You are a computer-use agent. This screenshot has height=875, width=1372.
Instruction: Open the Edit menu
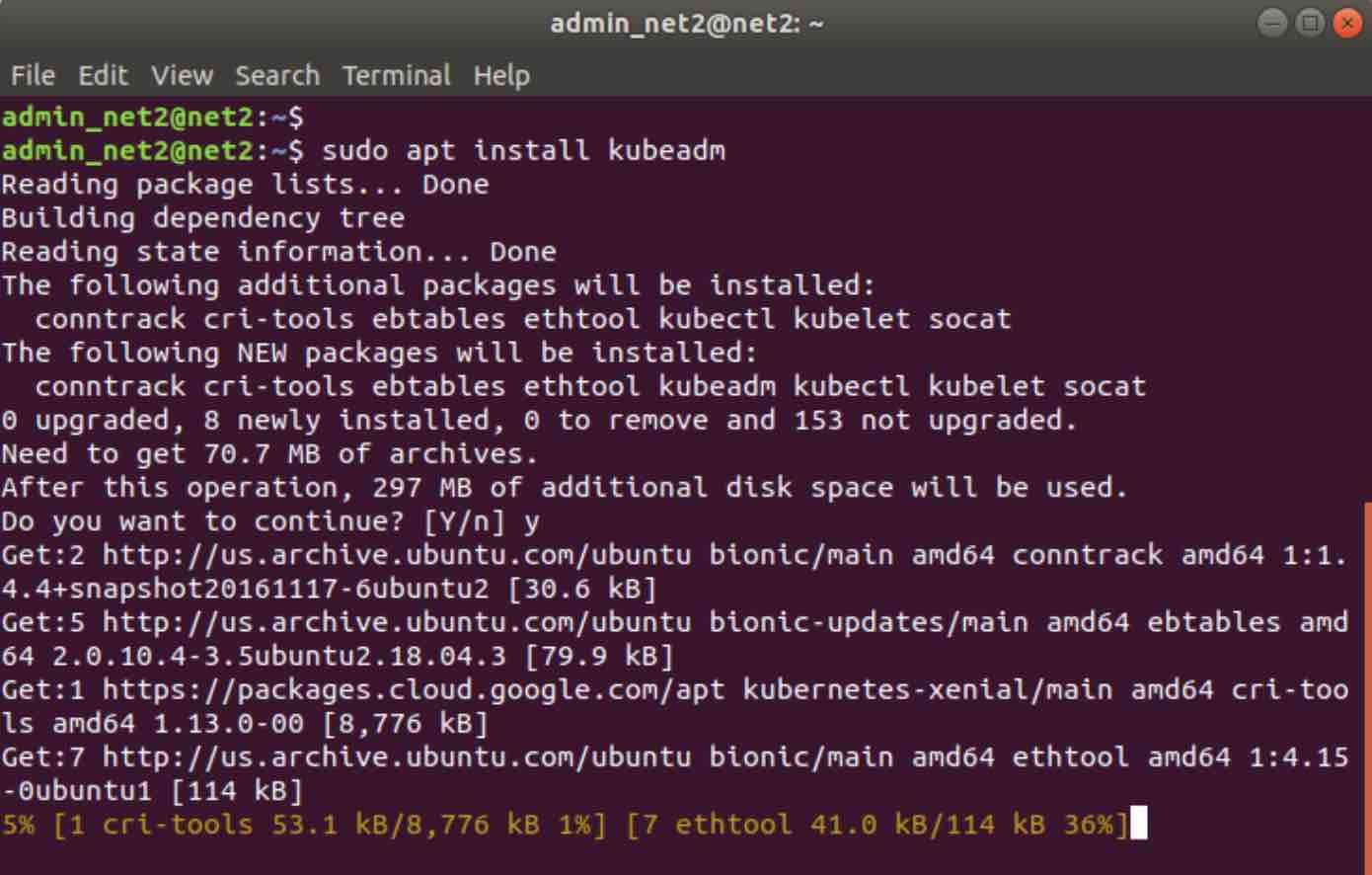pos(103,75)
